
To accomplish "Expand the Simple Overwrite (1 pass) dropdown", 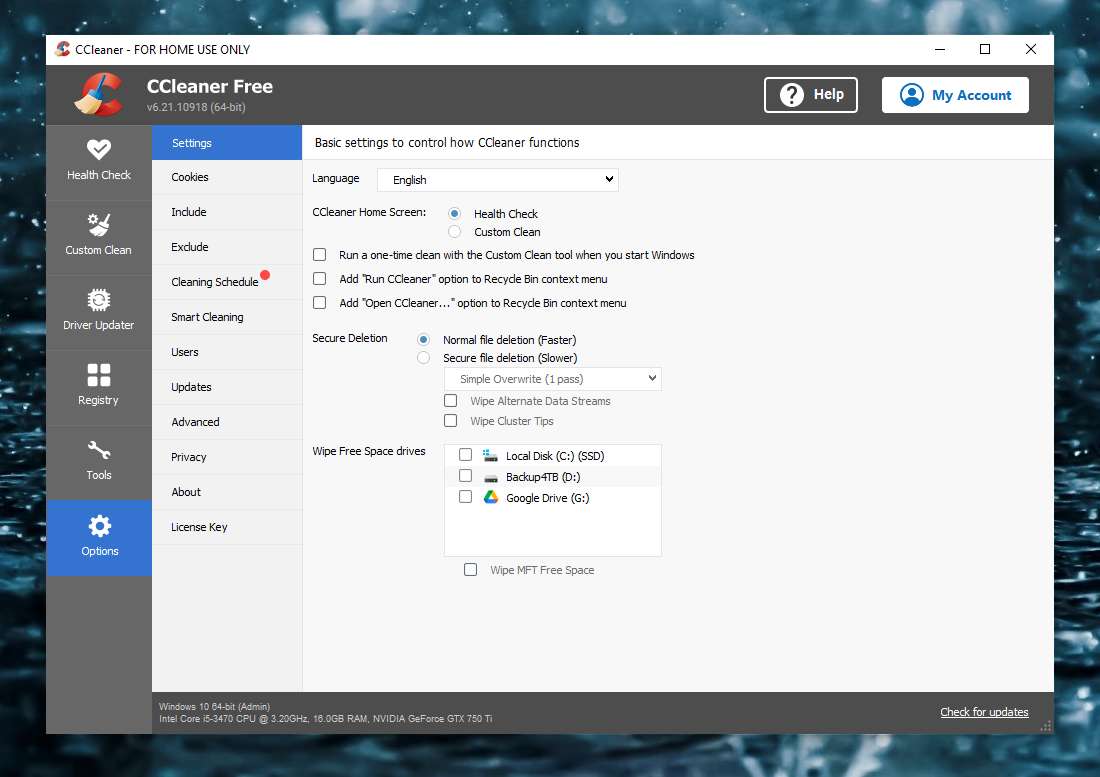I will 553,379.
